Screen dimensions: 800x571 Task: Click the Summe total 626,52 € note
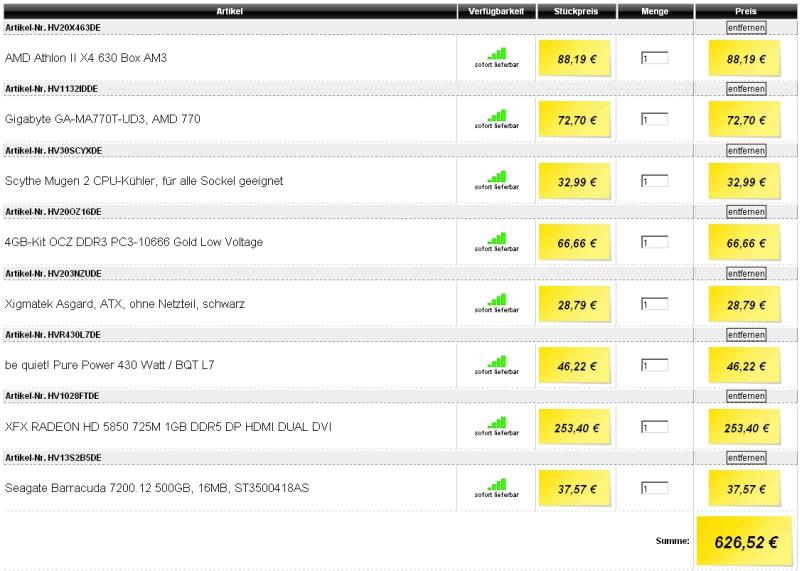coord(745,541)
